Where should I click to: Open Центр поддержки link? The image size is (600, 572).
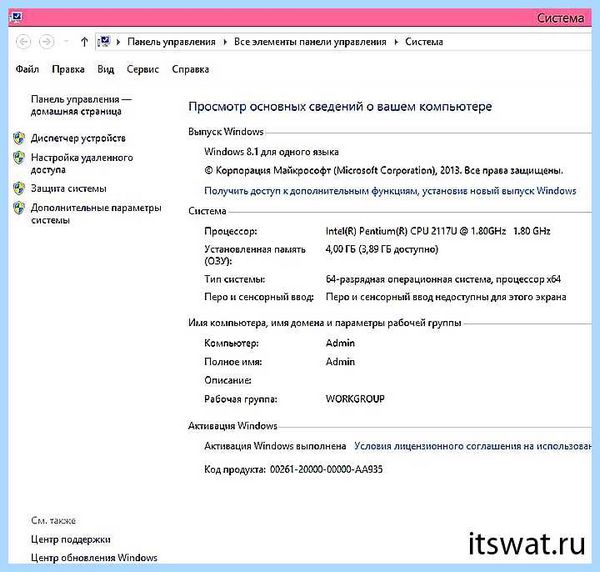(x=70, y=539)
